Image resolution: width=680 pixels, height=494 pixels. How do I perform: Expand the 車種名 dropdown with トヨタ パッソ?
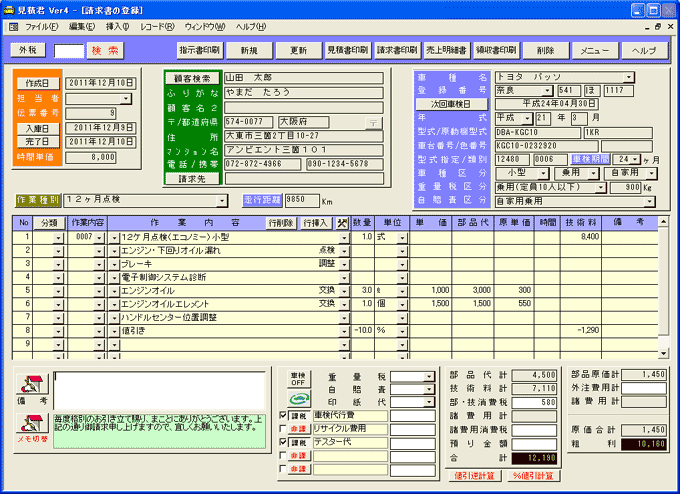pyautogui.click(x=629, y=77)
